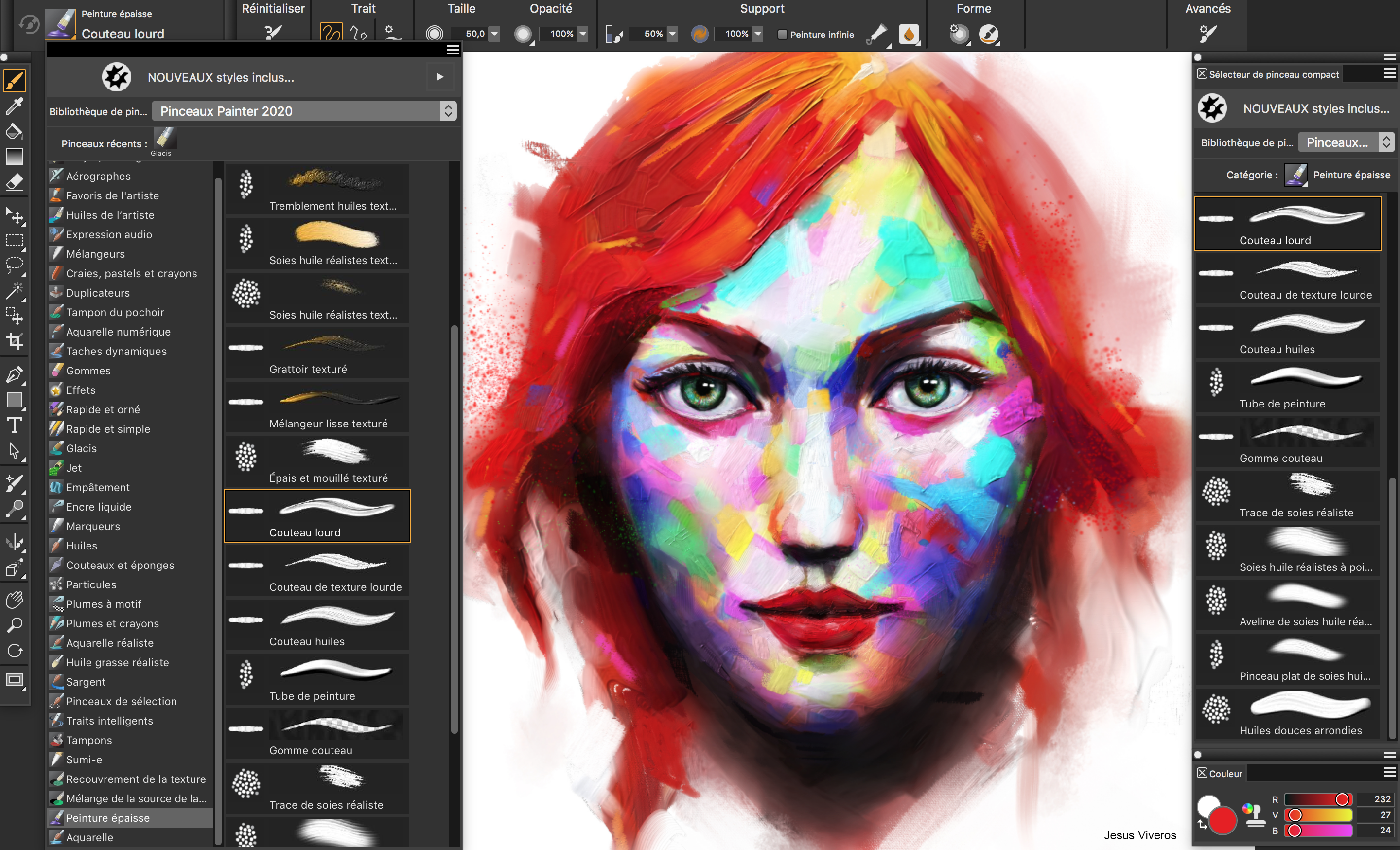Viewport: 1400px width, 850px height.
Task: Select the Couteaux et éponges category
Action: [x=120, y=565]
